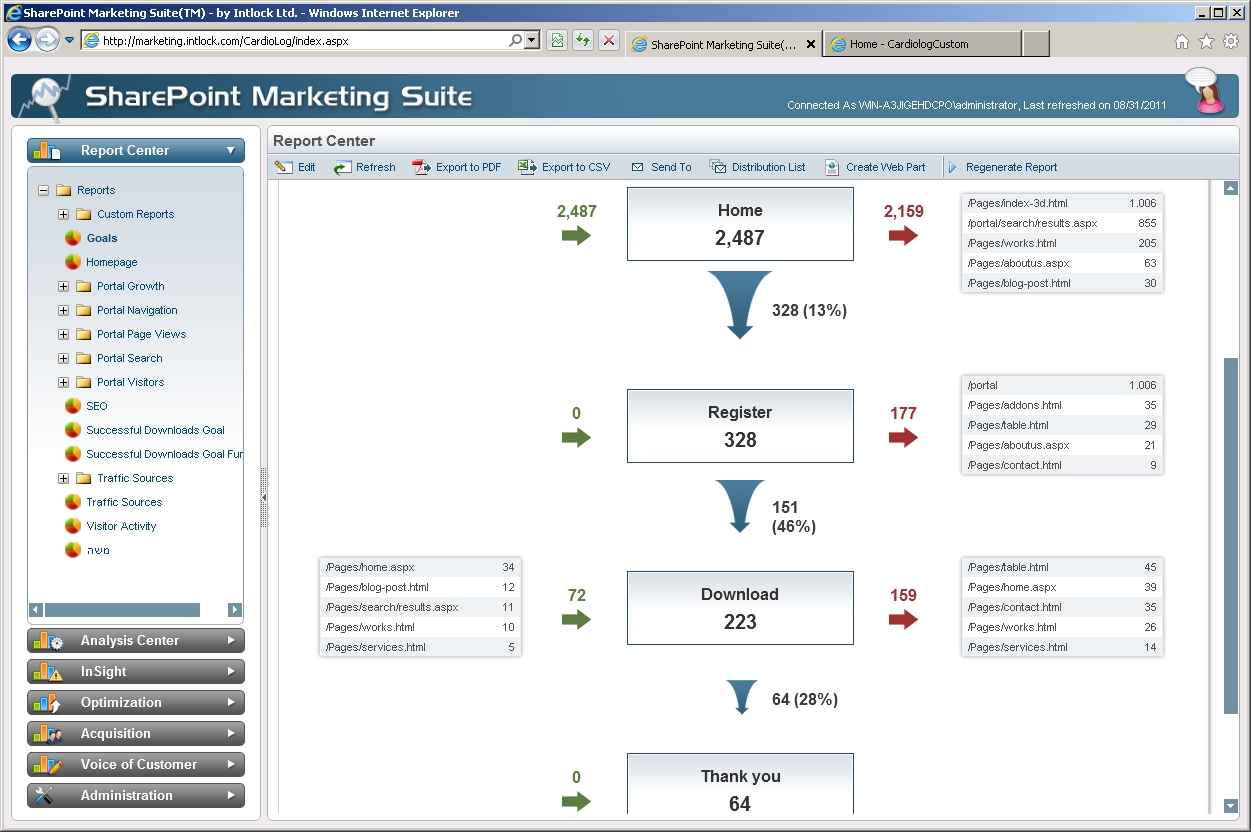The width and height of the screenshot is (1251, 832).
Task: Click the Download step green entry arrow
Action: pos(576,620)
